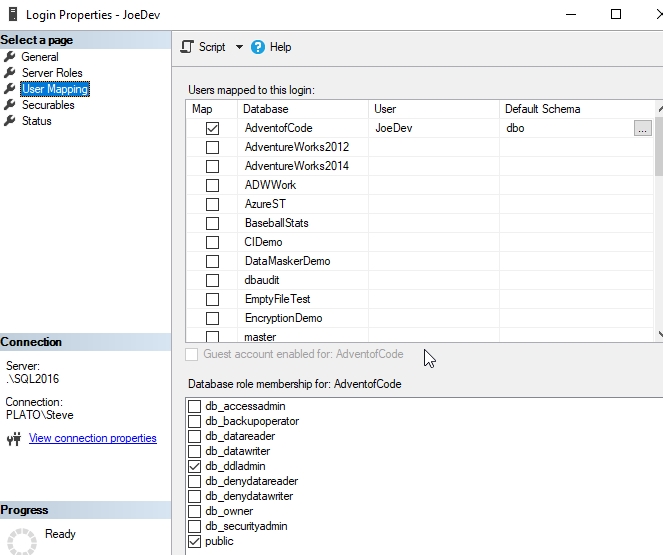Open Help via the question mark icon

[x=258, y=47]
